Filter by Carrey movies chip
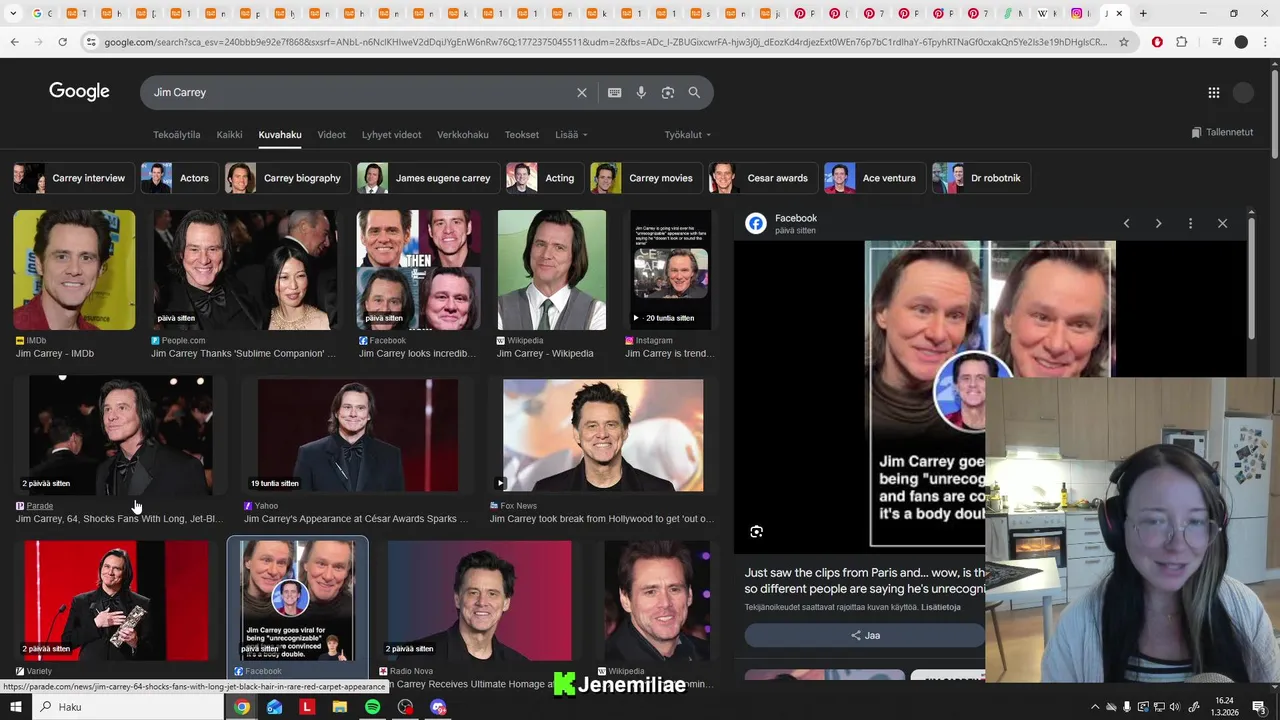This screenshot has width=1280, height=720. pos(646,178)
